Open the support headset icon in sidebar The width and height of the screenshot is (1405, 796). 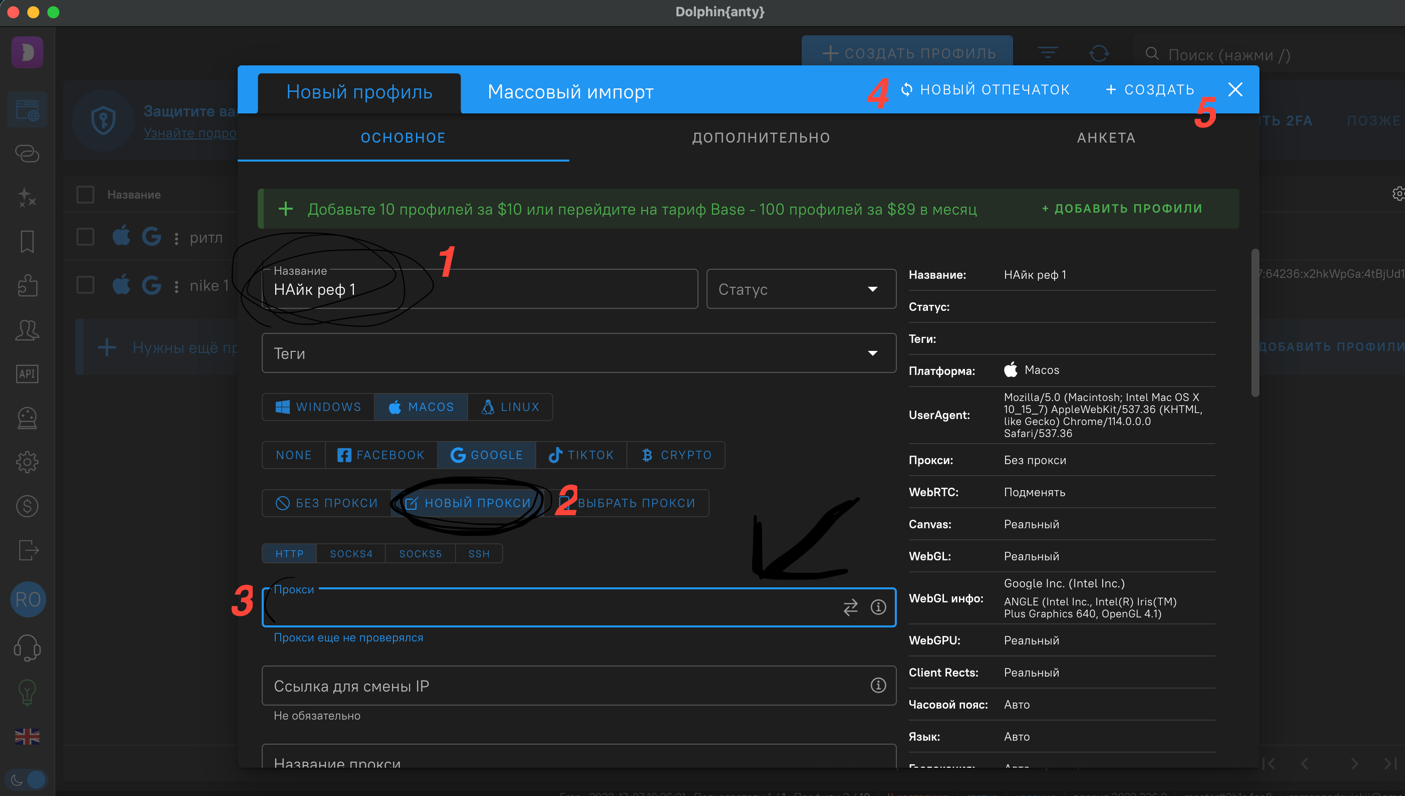(27, 648)
